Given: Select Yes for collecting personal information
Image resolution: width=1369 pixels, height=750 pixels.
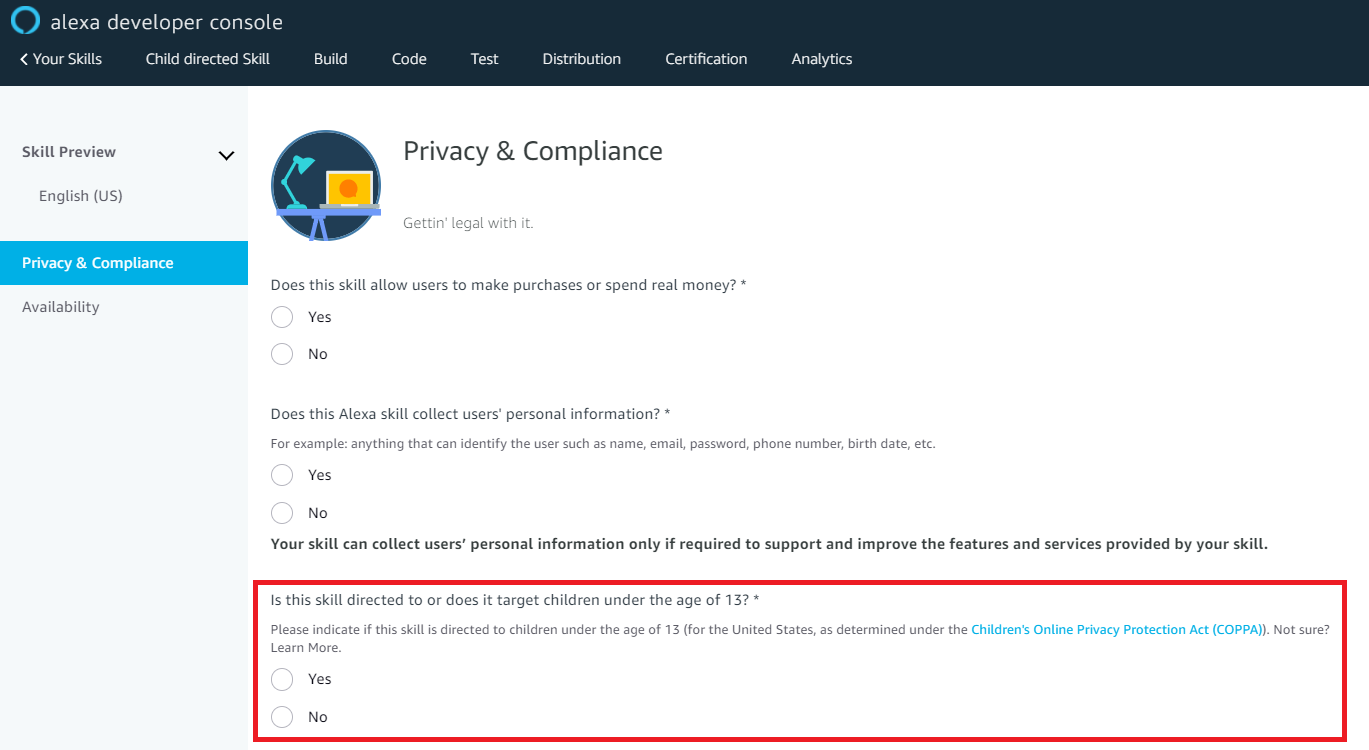Looking at the screenshot, I should (x=281, y=474).
